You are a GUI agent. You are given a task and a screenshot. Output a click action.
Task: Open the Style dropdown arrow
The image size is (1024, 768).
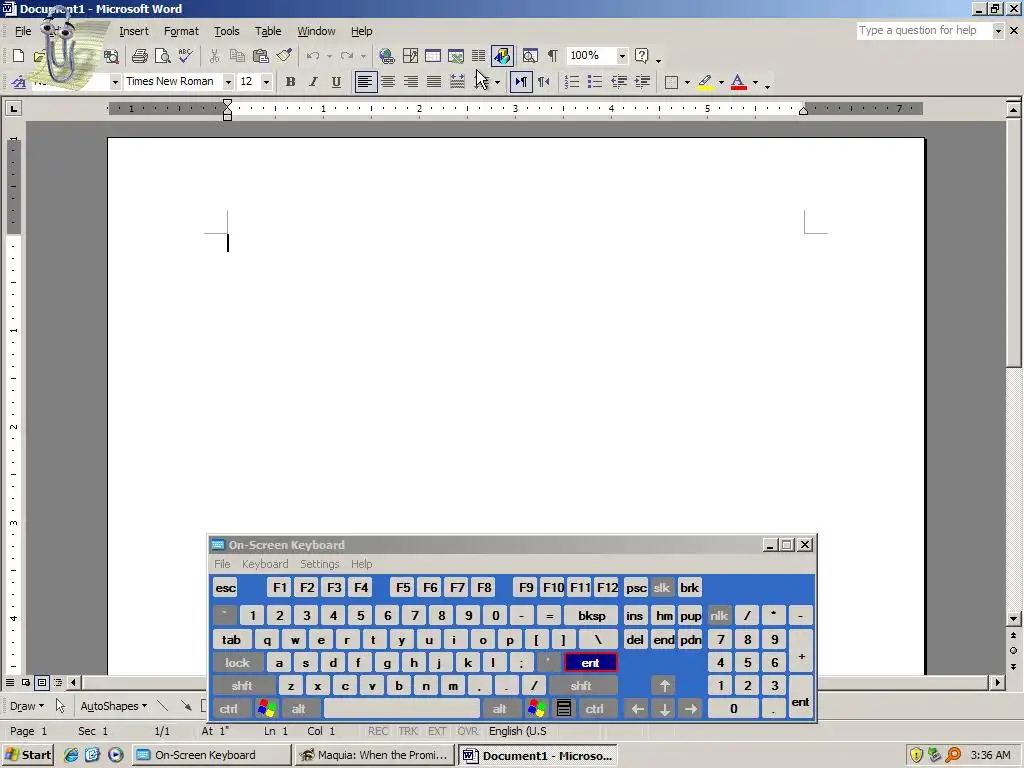pos(115,82)
